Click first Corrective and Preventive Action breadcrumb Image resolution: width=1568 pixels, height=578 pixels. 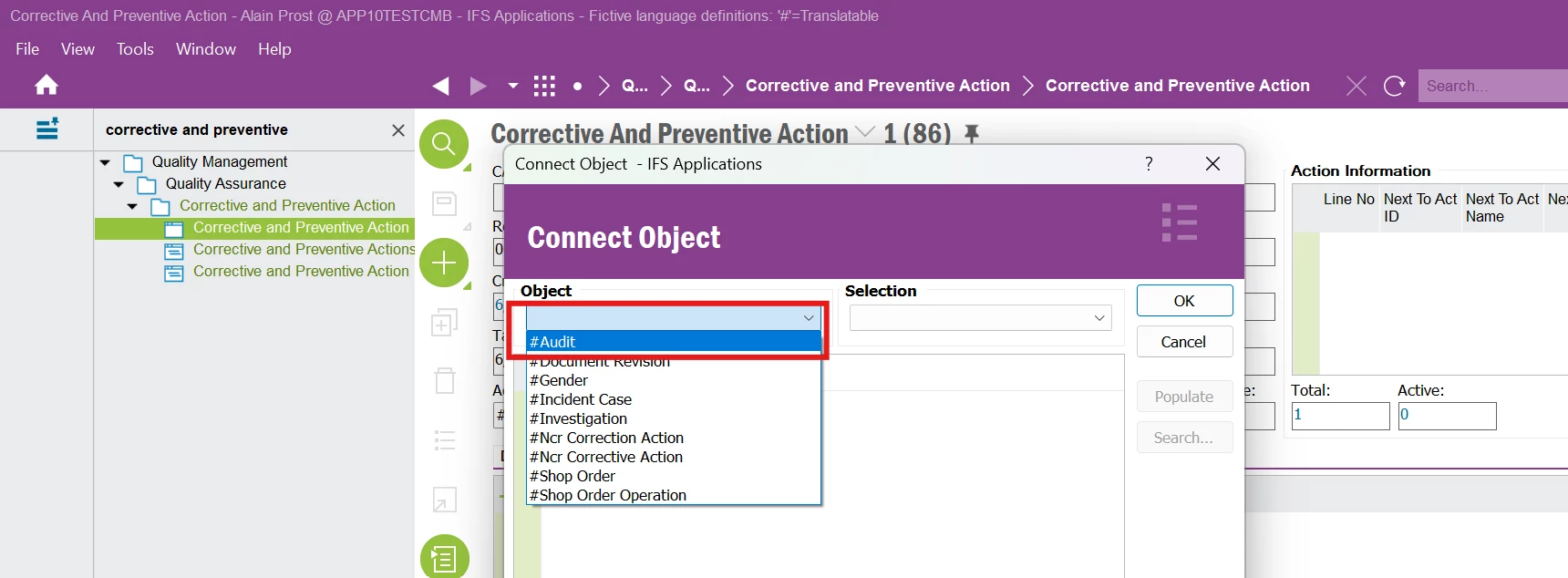(878, 86)
